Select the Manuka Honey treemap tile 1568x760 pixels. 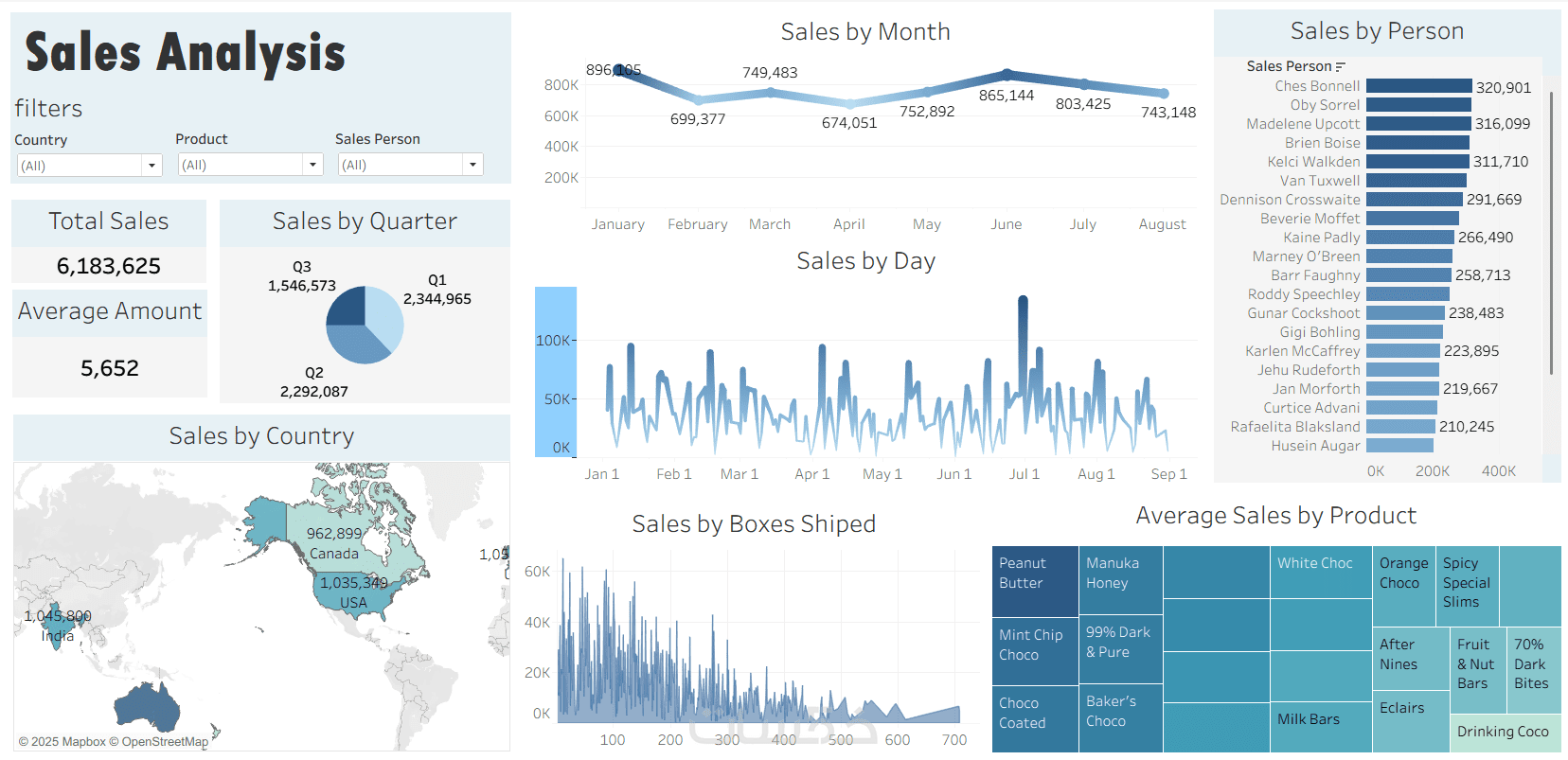pos(1120,580)
